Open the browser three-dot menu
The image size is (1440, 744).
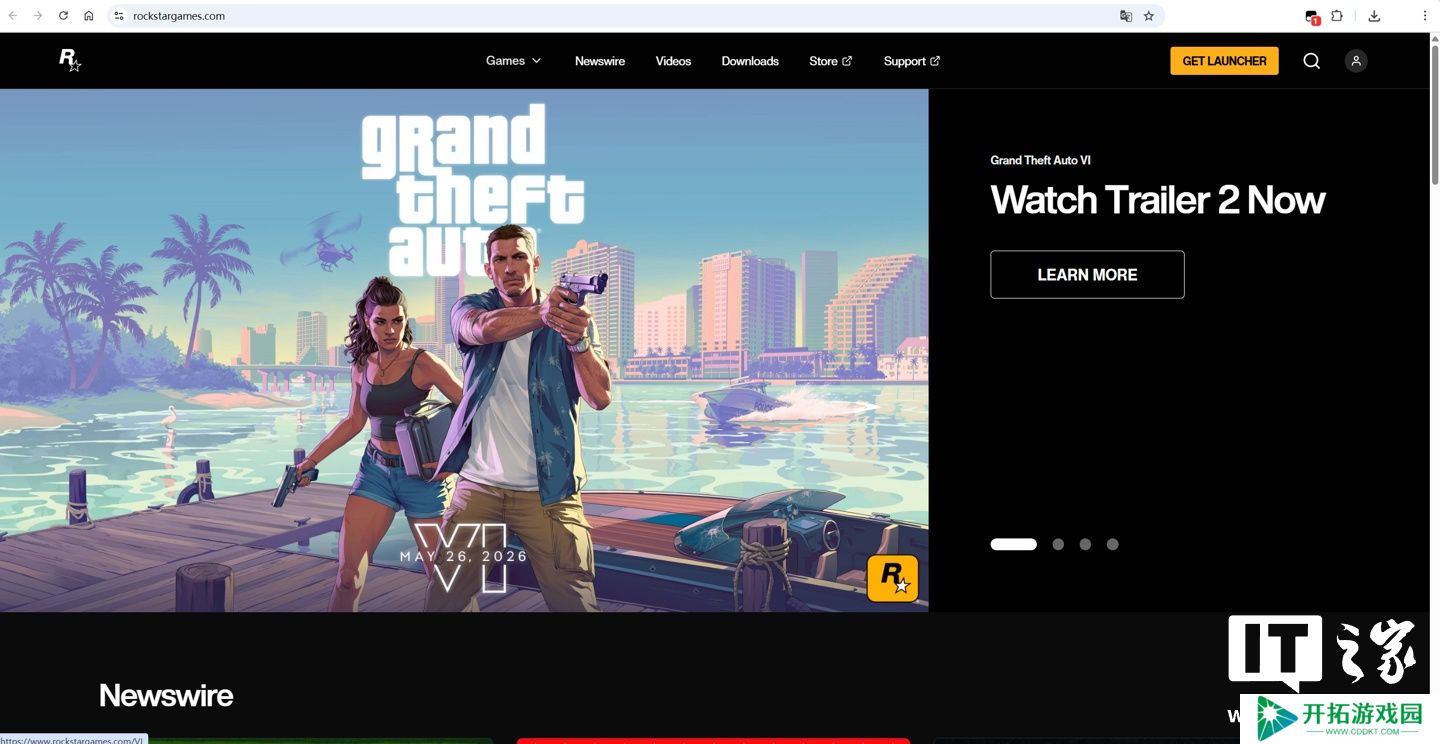pyautogui.click(x=1425, y=16)
